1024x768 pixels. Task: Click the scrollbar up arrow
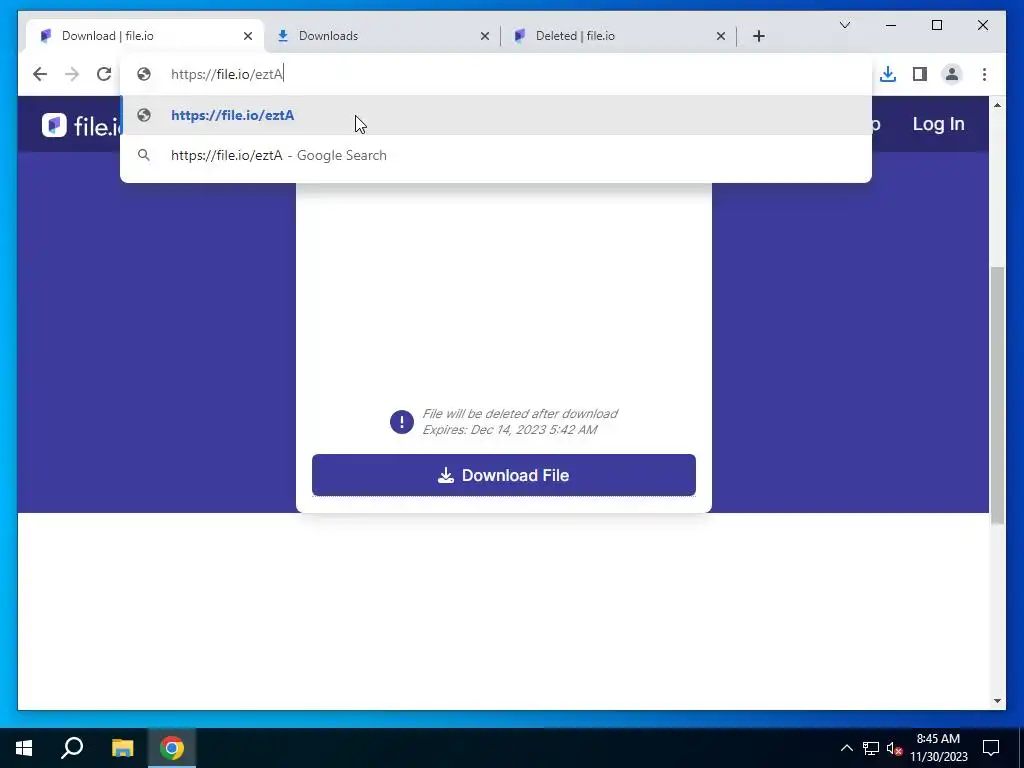tap(997, 105)
